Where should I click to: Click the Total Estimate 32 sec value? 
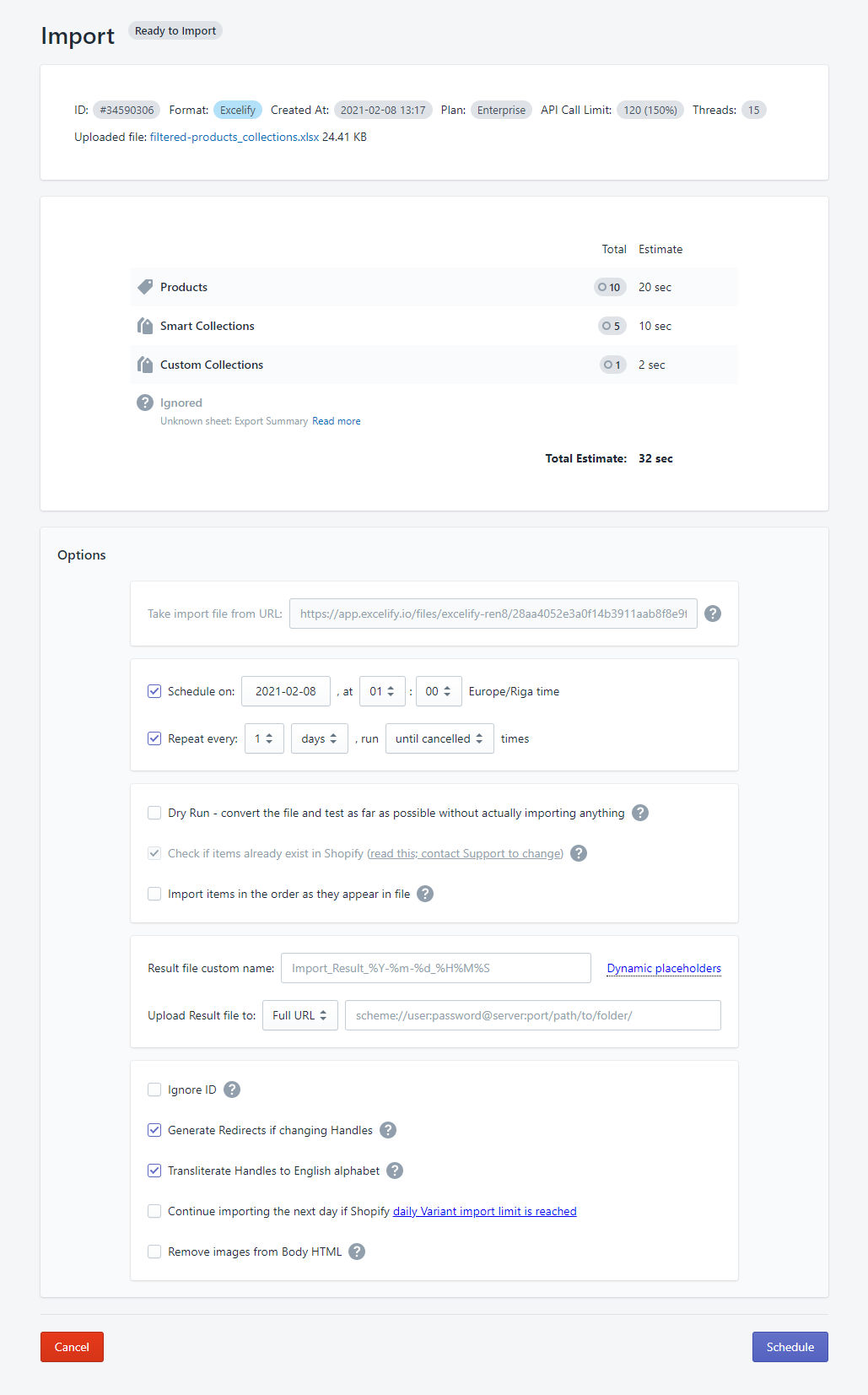click(x=655, y=458)
